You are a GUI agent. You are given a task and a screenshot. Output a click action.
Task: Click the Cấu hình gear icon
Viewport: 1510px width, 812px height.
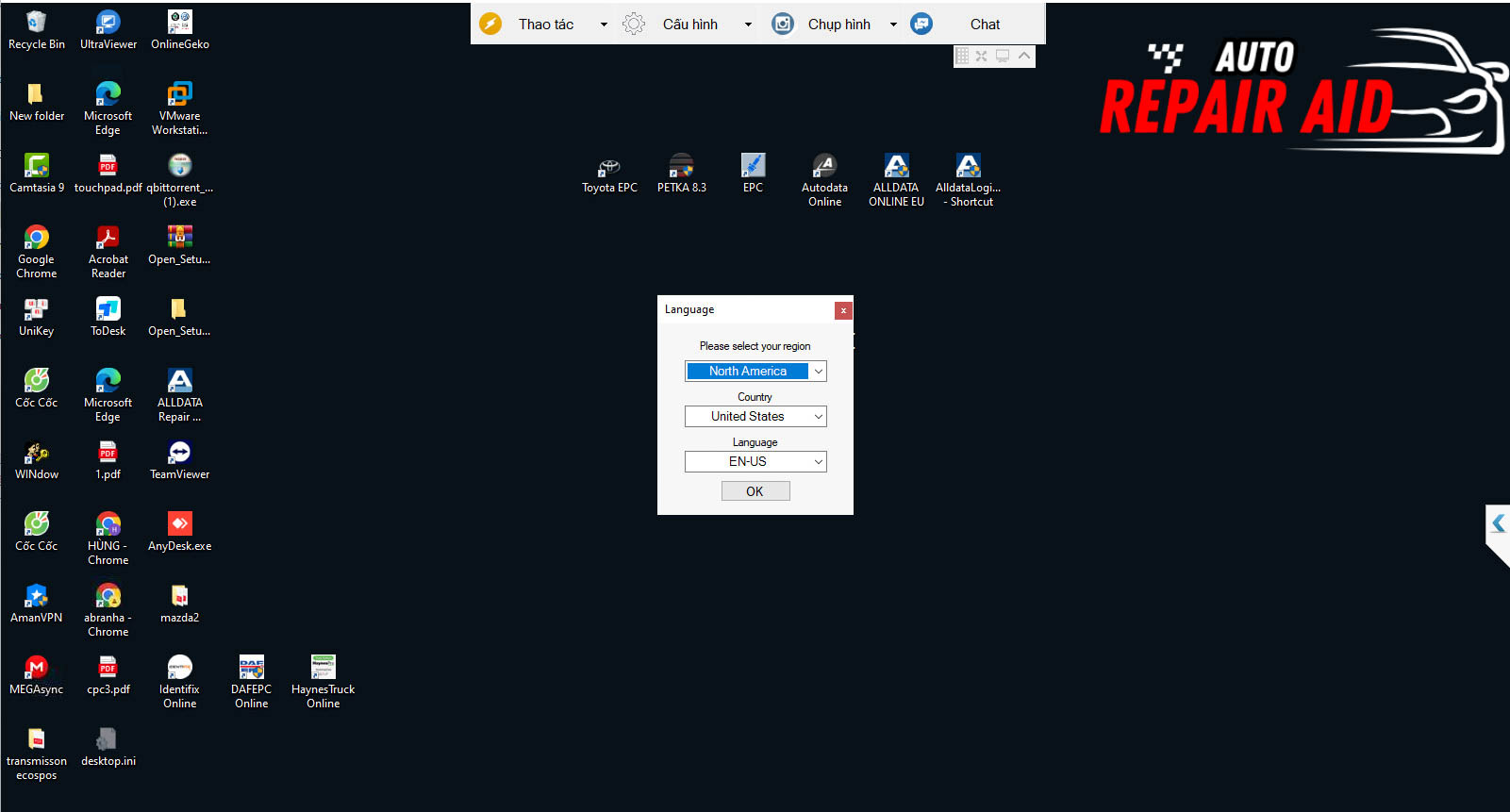click(x=634, y=24)
